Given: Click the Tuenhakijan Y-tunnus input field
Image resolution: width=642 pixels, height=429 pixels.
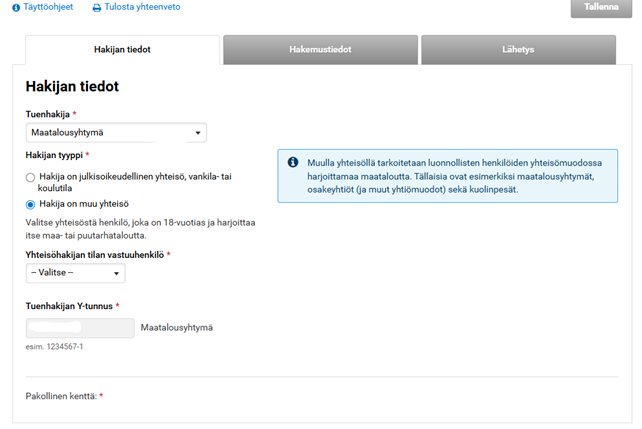Looking at the screenshot, I should 79,328.
